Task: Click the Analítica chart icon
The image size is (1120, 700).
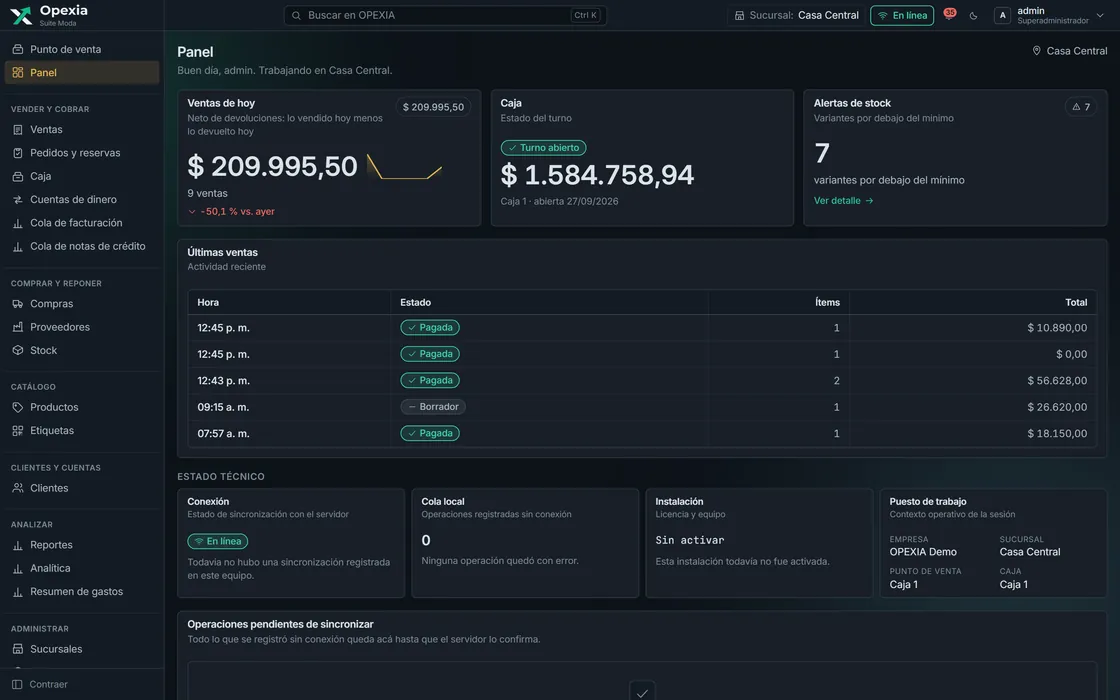Action: point(18,569)
